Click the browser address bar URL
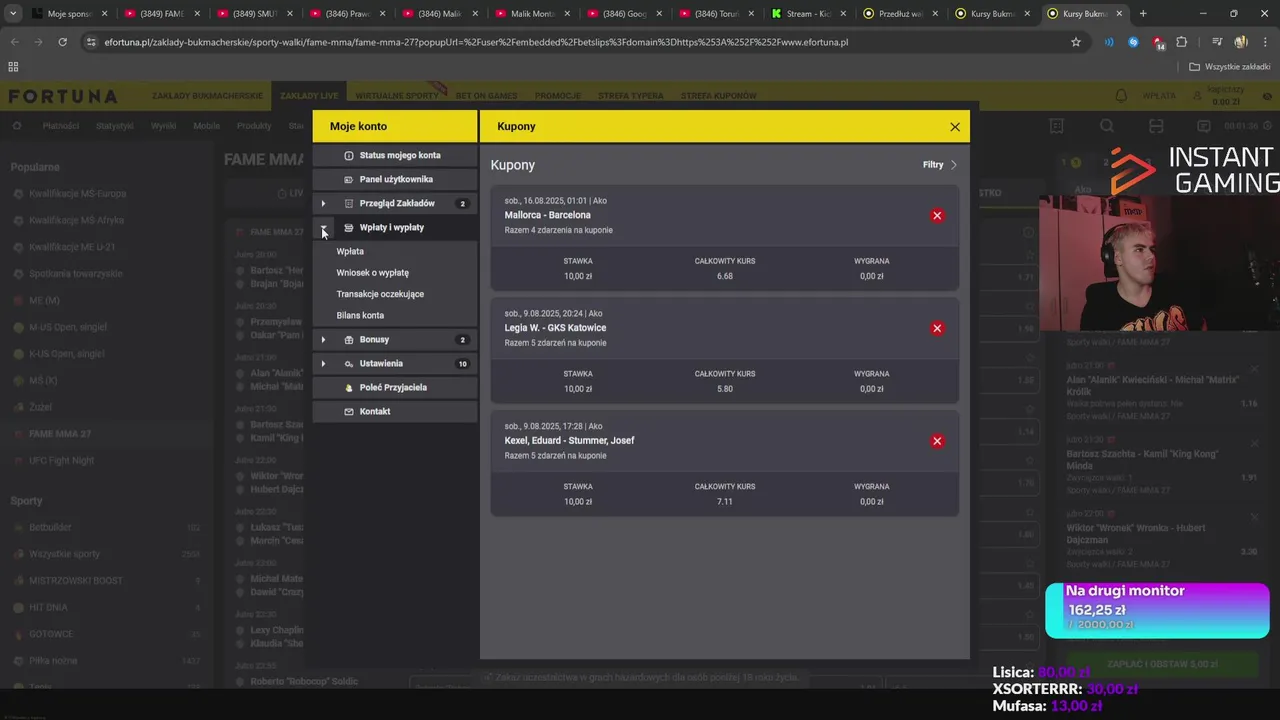 pos(476,42)
